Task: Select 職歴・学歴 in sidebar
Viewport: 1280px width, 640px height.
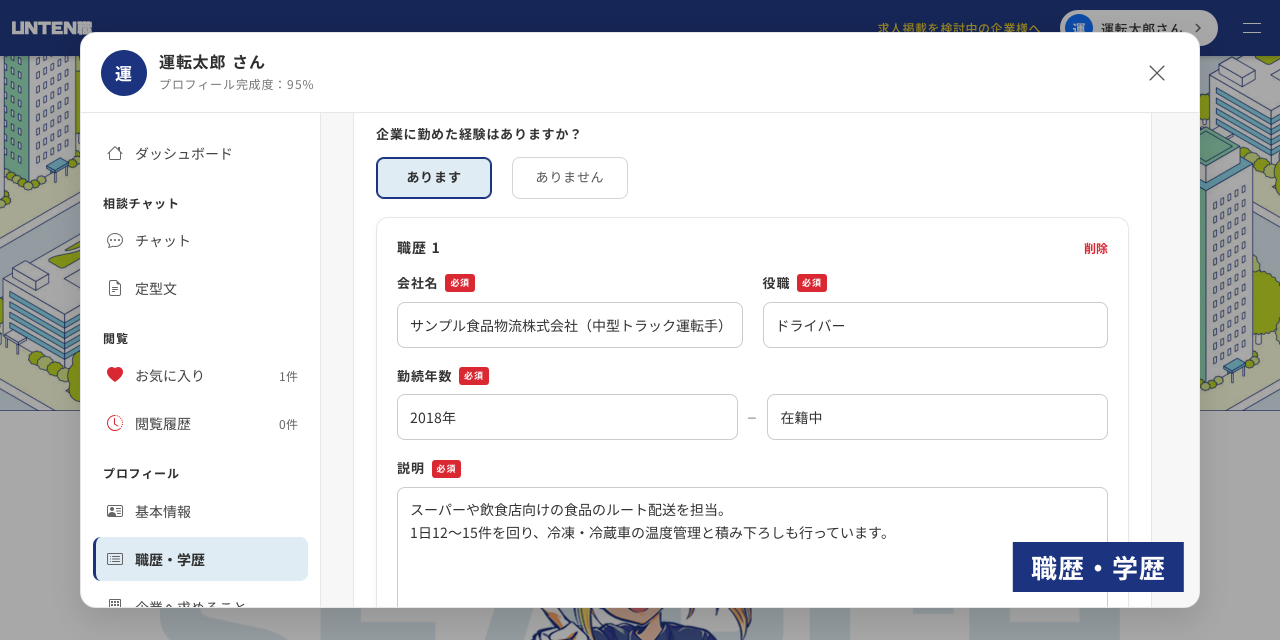Action: [x=200, y=559]
